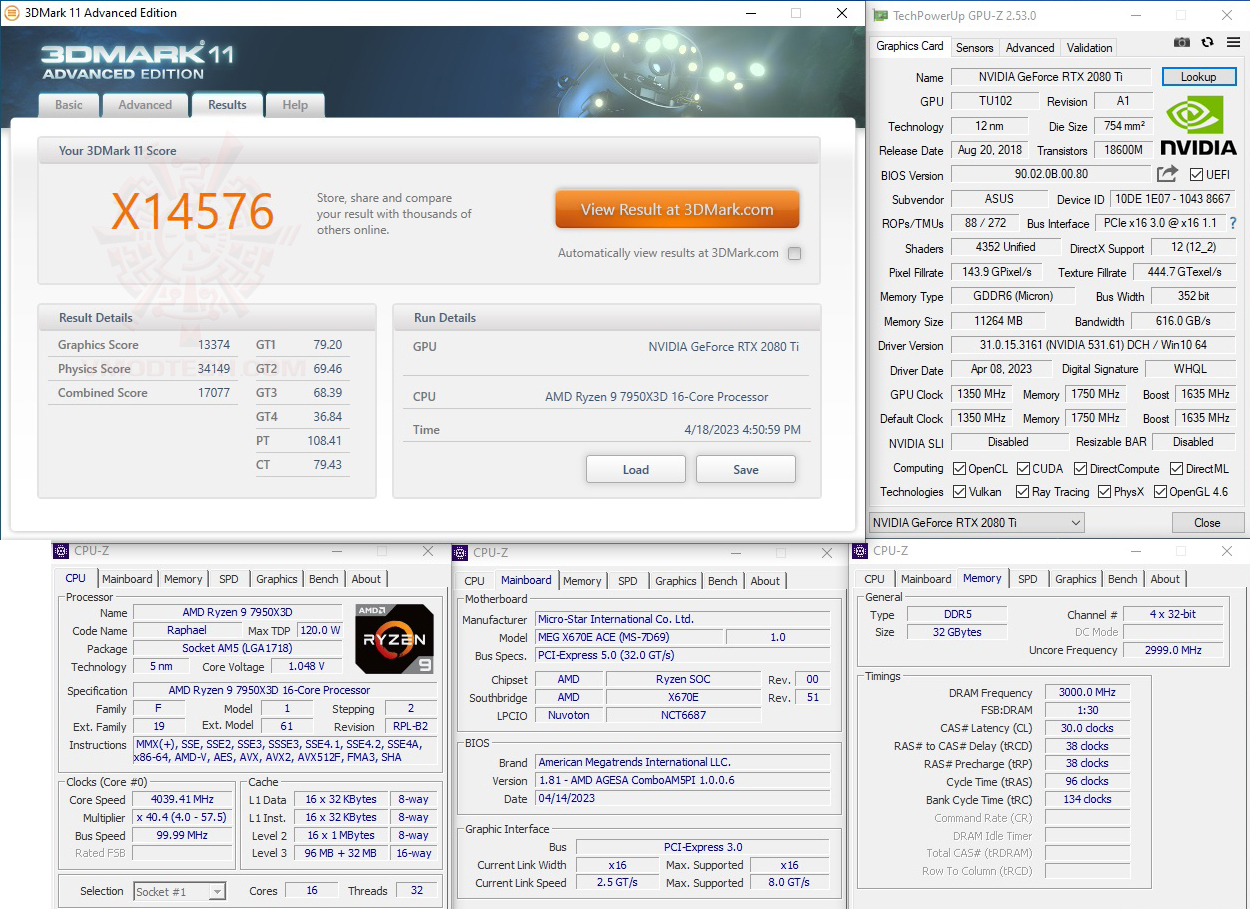Toggle CUDA checkbox
This screenshot has width=1250, height=909.
(x=1024, y=469)
